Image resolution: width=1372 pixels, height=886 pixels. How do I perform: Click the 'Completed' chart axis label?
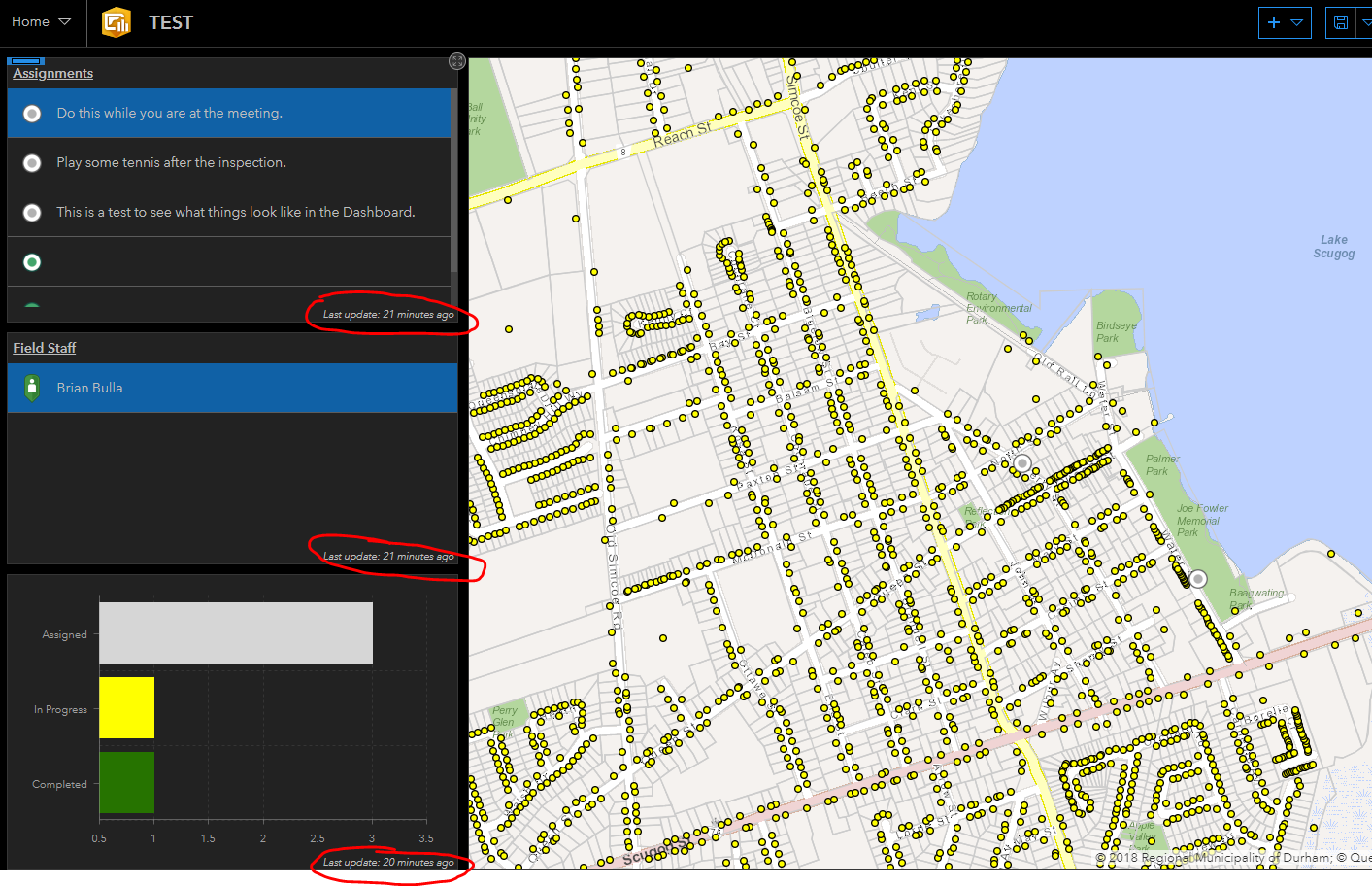[59, 784]
